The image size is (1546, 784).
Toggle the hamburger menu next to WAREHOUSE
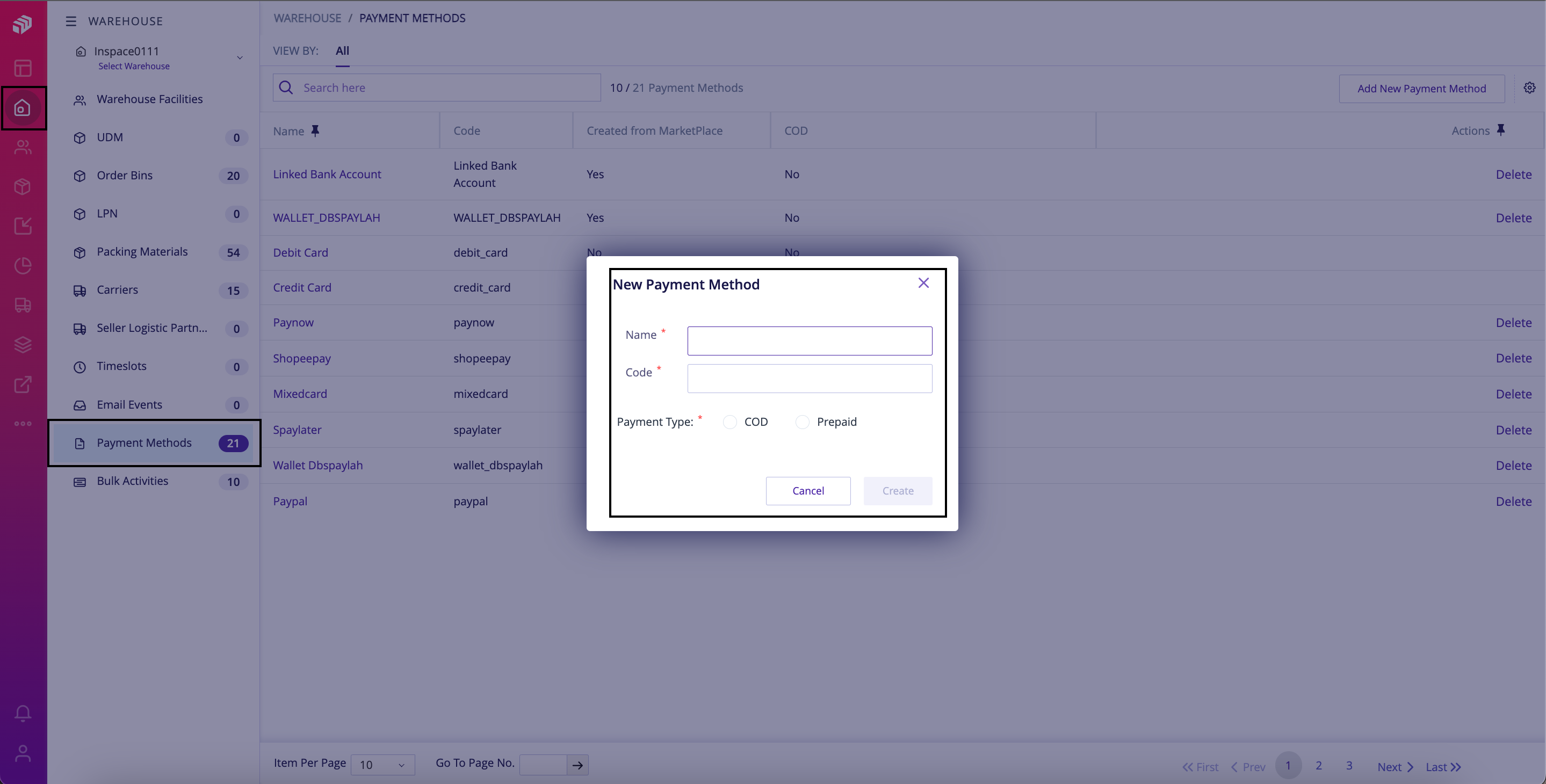pyautogui.click(x=71, y=21)
